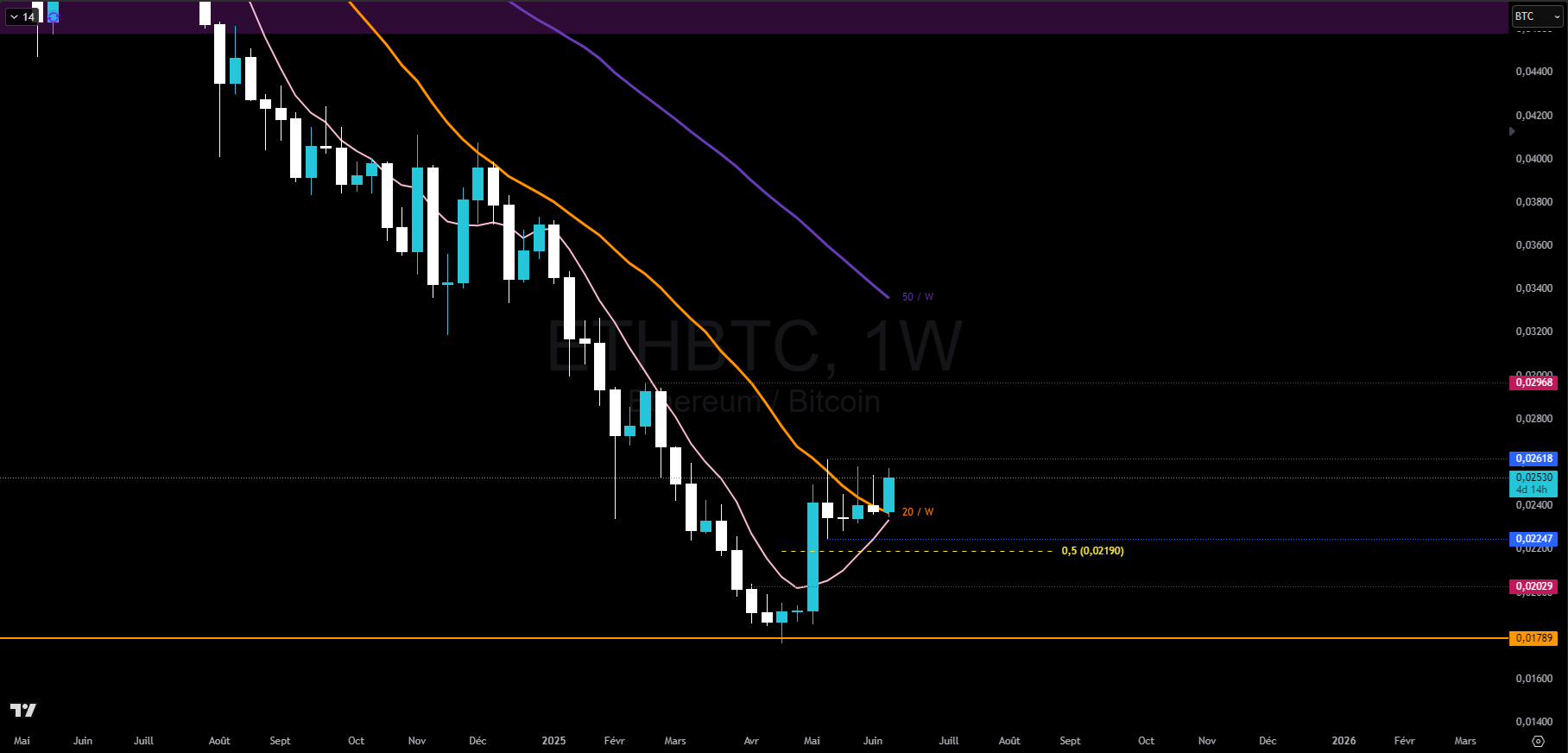The width and height of the screenshot is (1568, 753).
Task: Expand the collapsed legend showing 14 indicators
Action: [x=22, y=16]
